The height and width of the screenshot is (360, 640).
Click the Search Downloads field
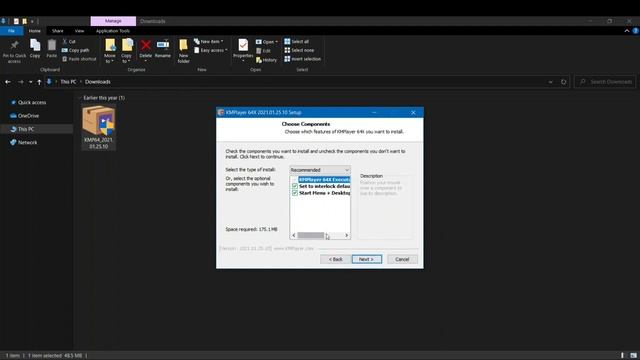[x=605, y=82]
